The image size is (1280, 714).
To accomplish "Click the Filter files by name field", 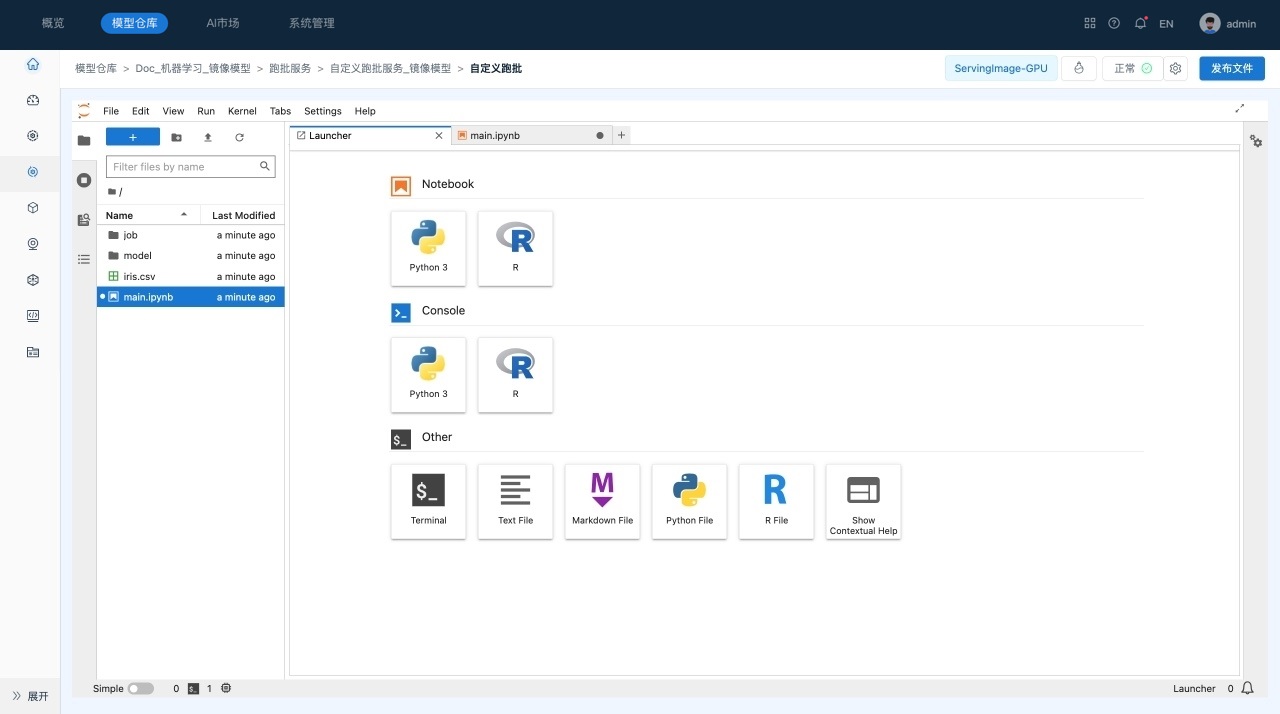I will tap(184, 167).
